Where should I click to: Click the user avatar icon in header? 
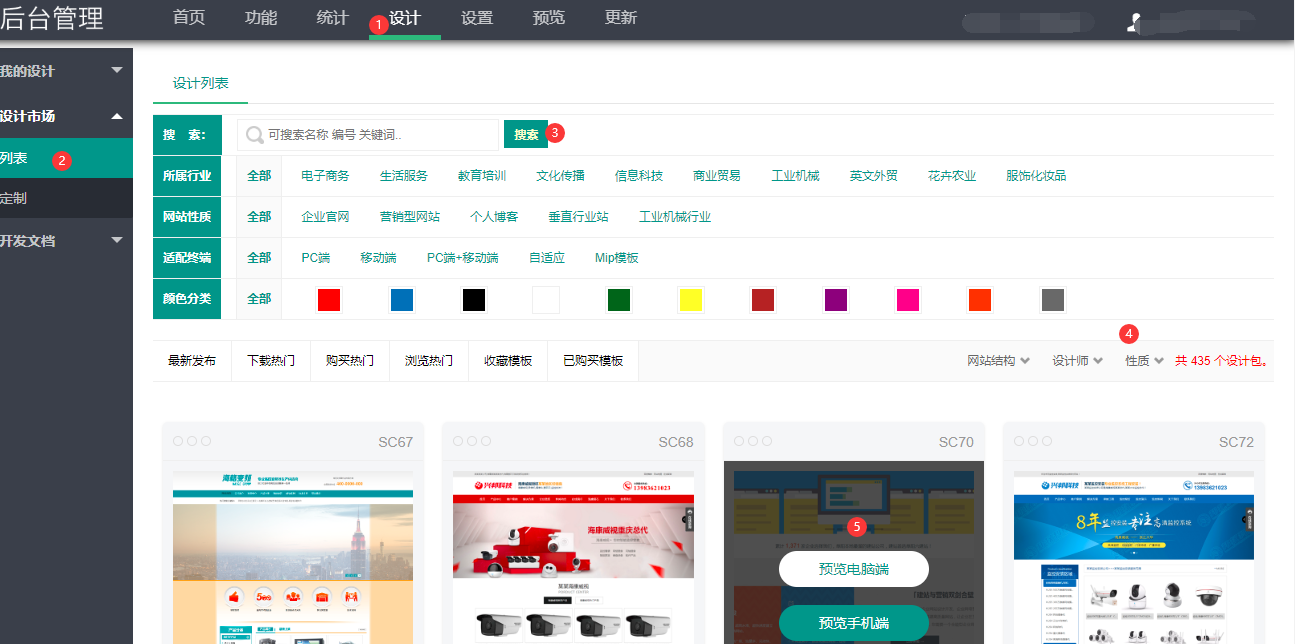click(1134, 23)
